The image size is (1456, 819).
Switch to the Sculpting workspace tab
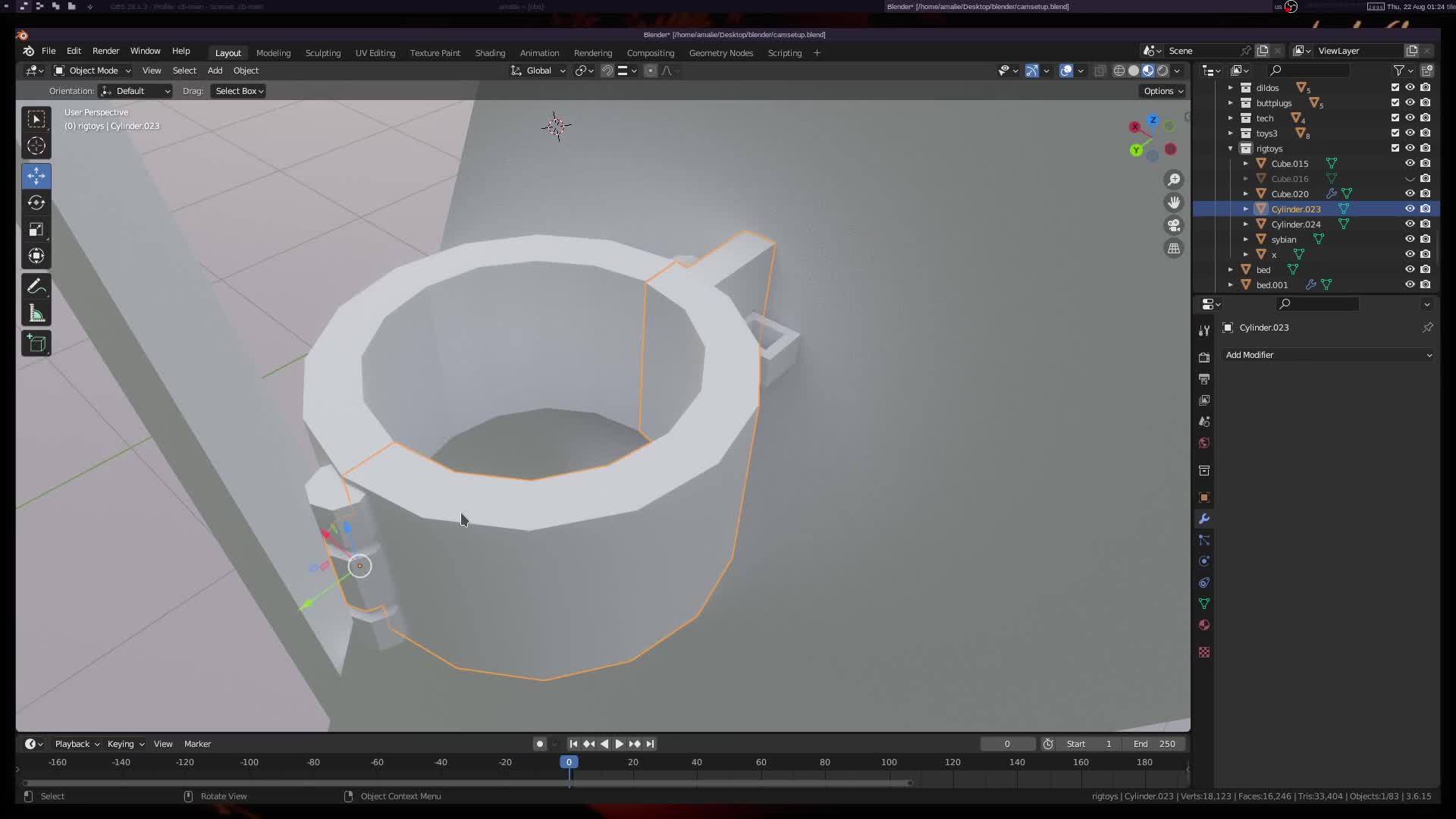pyautogui.click(x=322, y=53)
